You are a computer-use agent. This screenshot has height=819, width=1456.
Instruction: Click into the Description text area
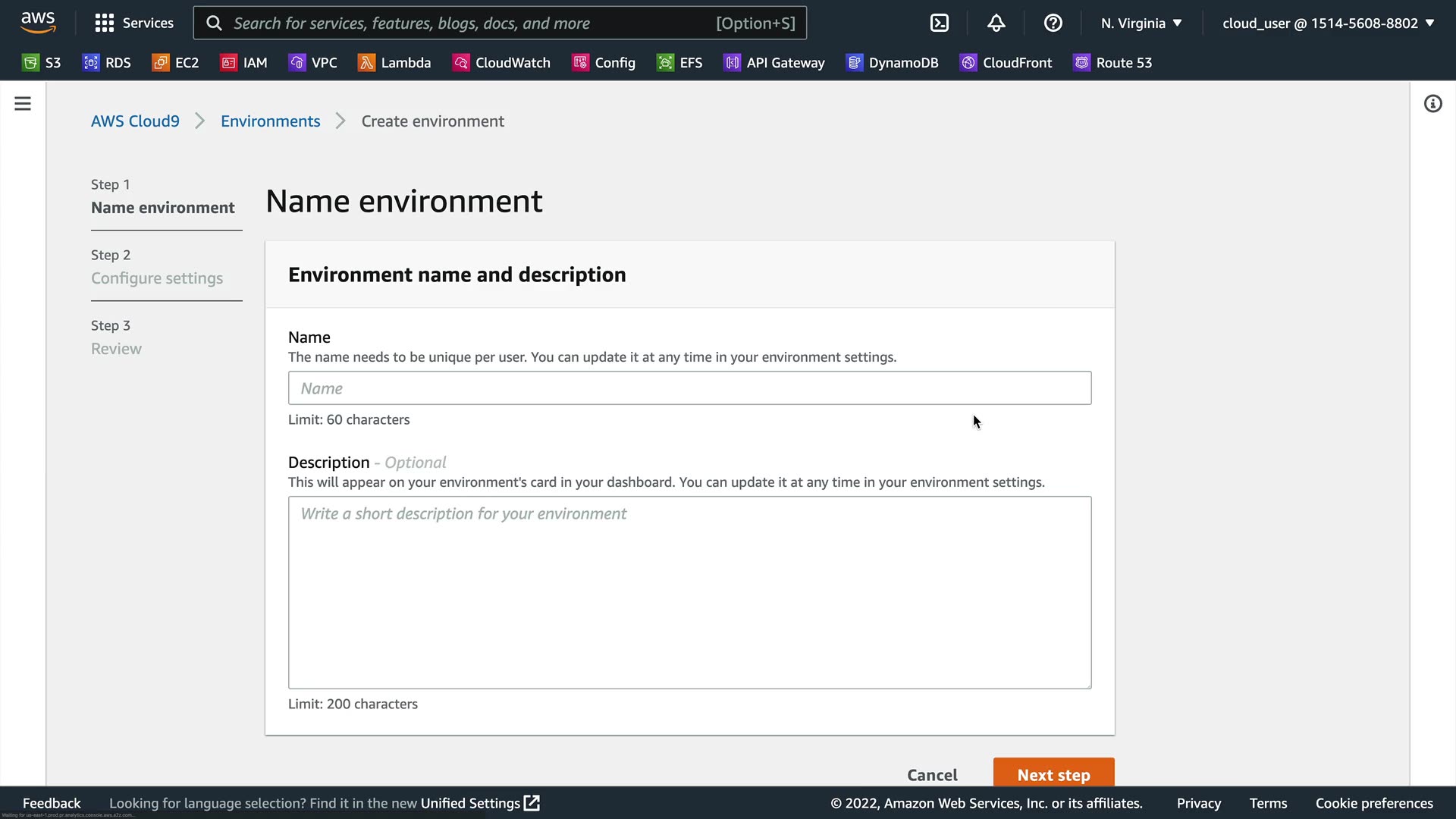tap(689, 592)
